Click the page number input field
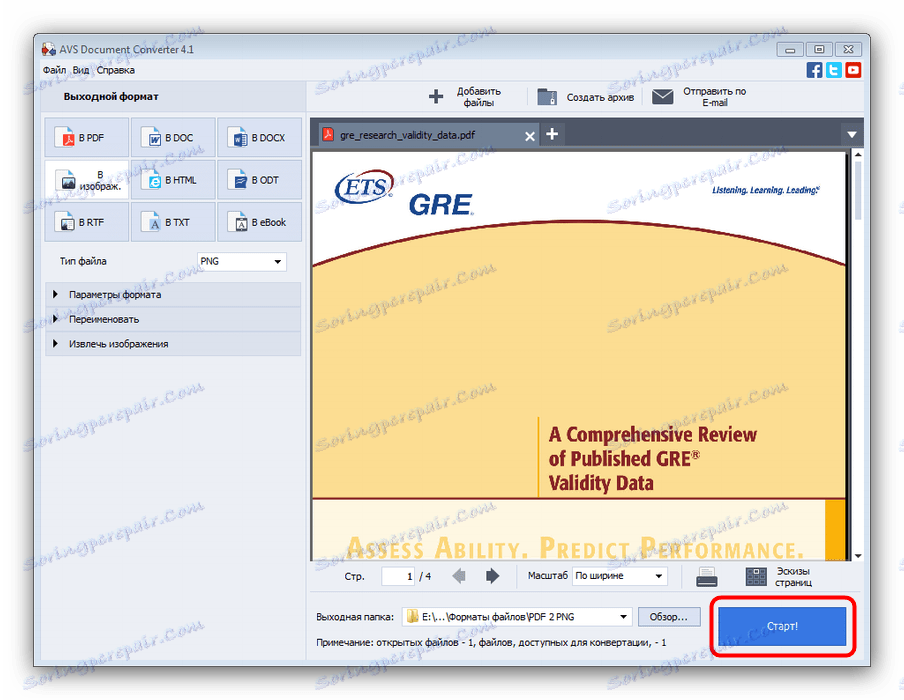 tap(398, 576)
